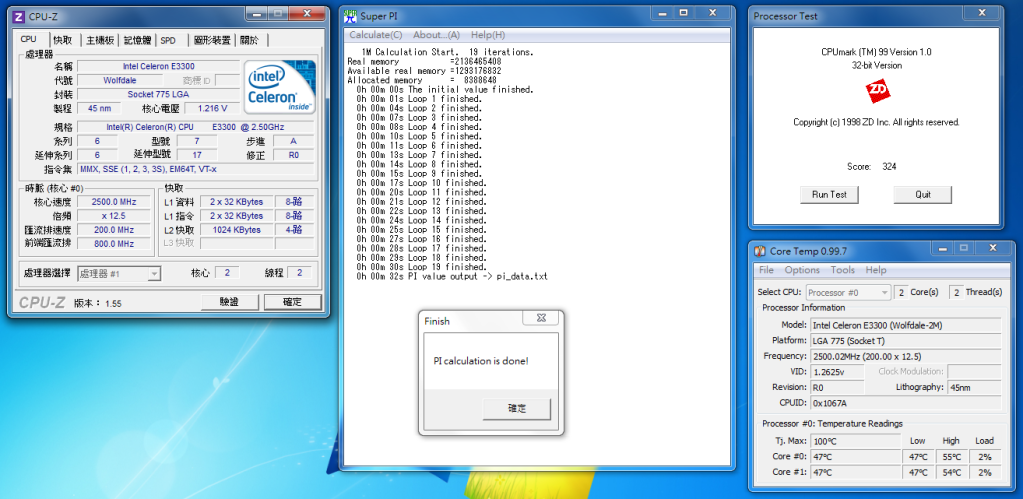
Task: Click the 封裝 value Socket 775 LGA
Action: click(159, 94)
